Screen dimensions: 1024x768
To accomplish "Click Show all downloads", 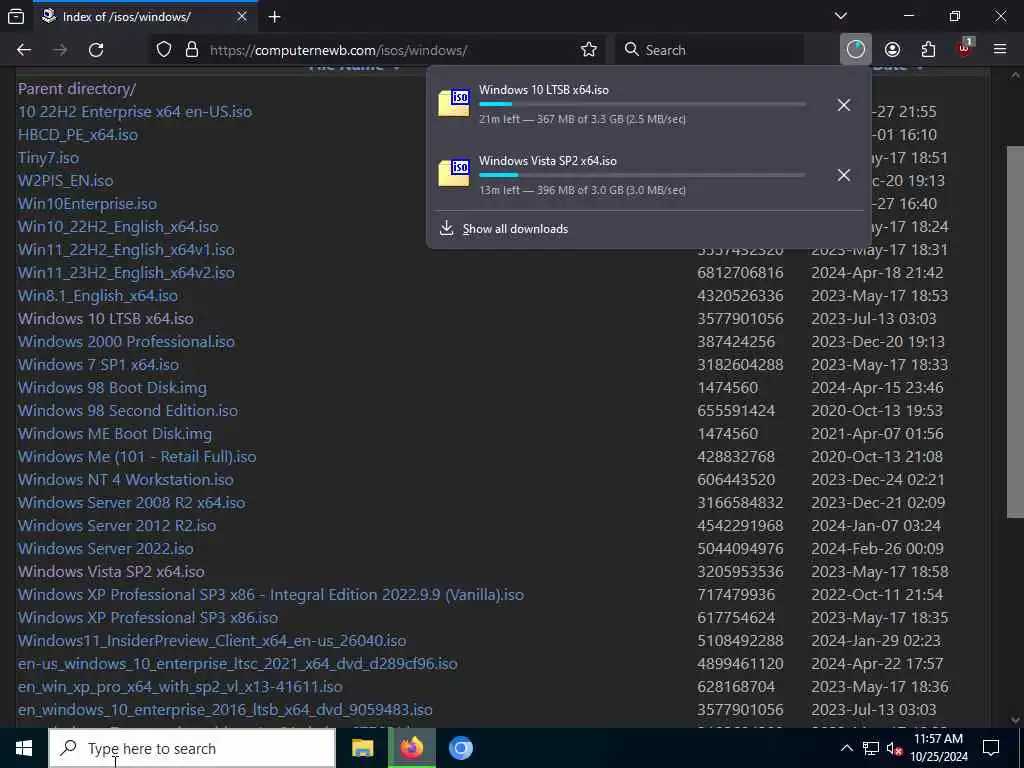I will click(x=515, y=229).
